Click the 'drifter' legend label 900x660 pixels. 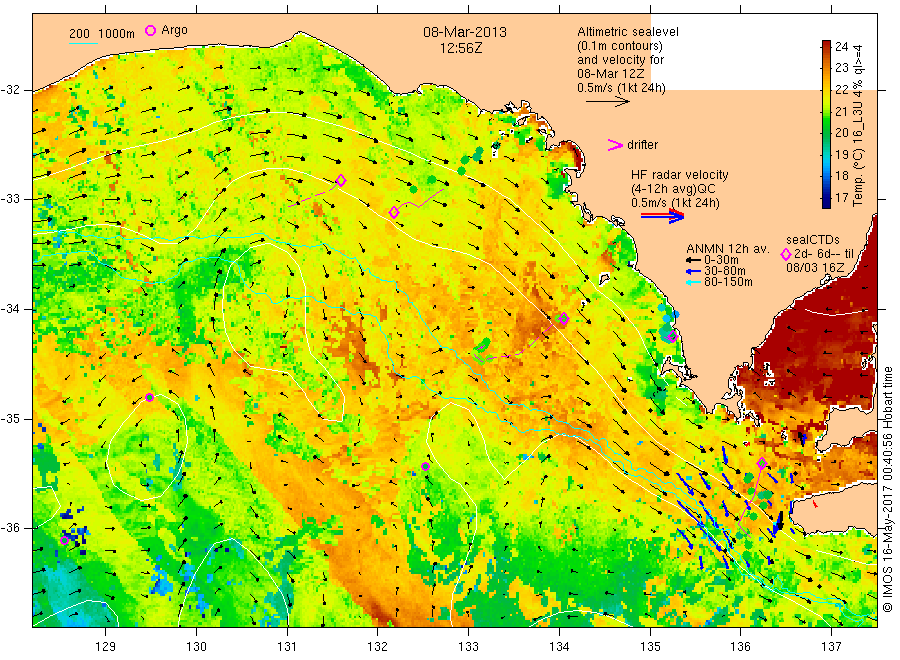coord(642,145)
